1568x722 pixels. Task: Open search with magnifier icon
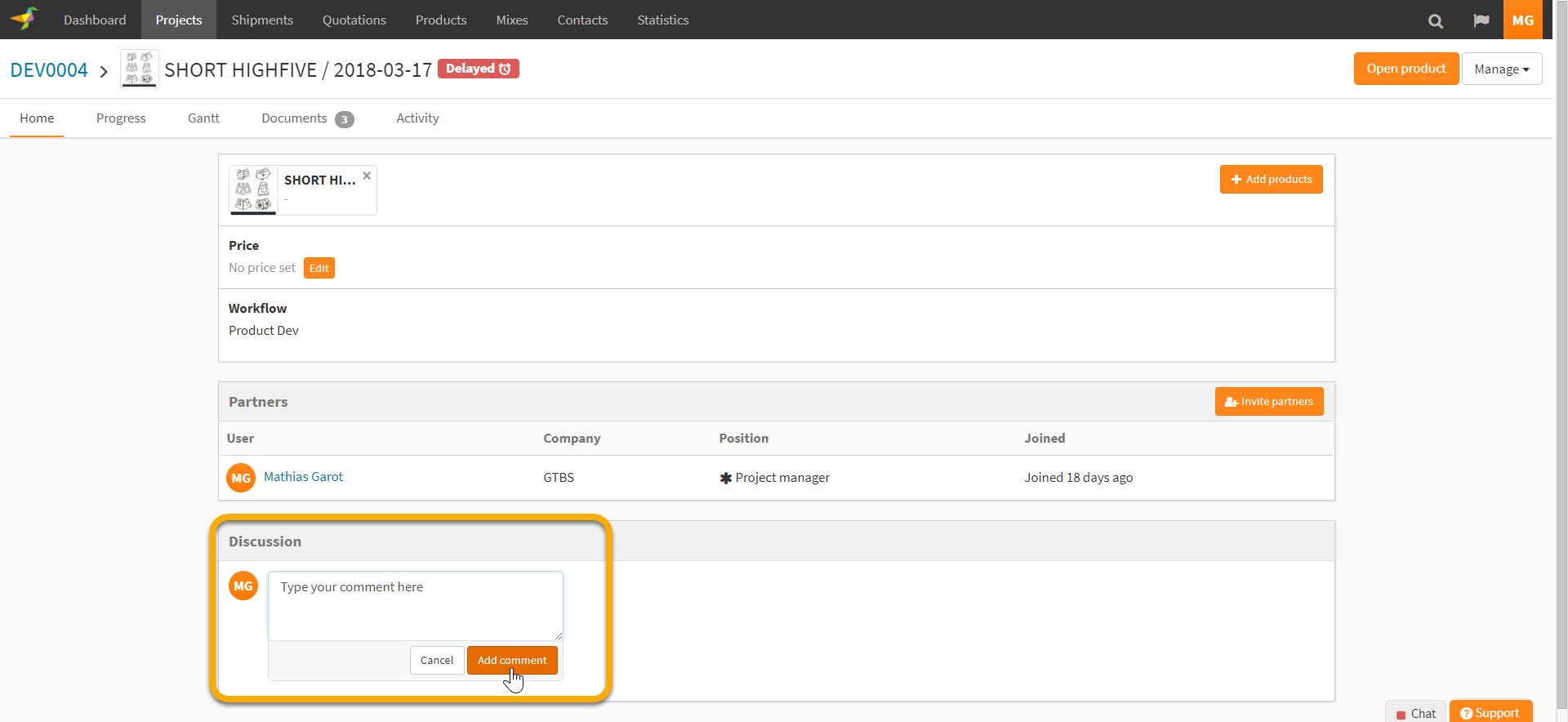tap(1435, 20)
